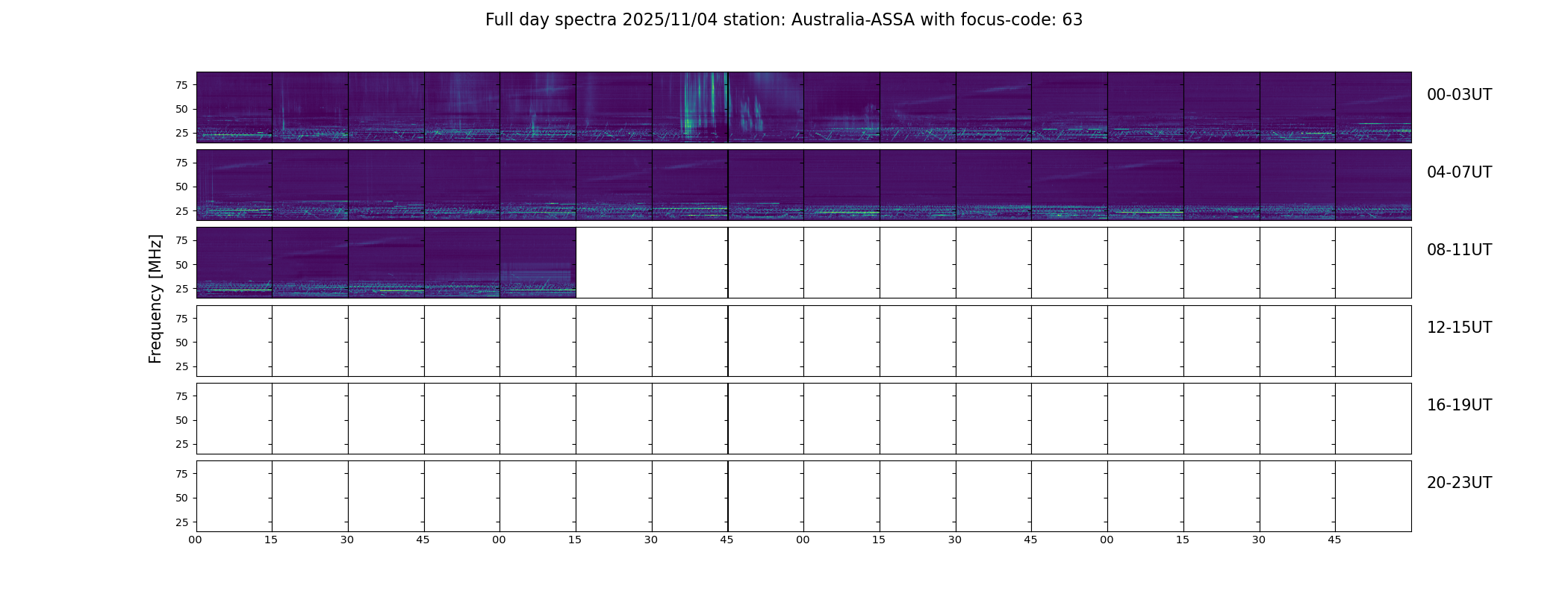Screen dimensions: 1568x597
Task: Click the 25 tick label on the 00-03UT row
Action: pos(181,133)
